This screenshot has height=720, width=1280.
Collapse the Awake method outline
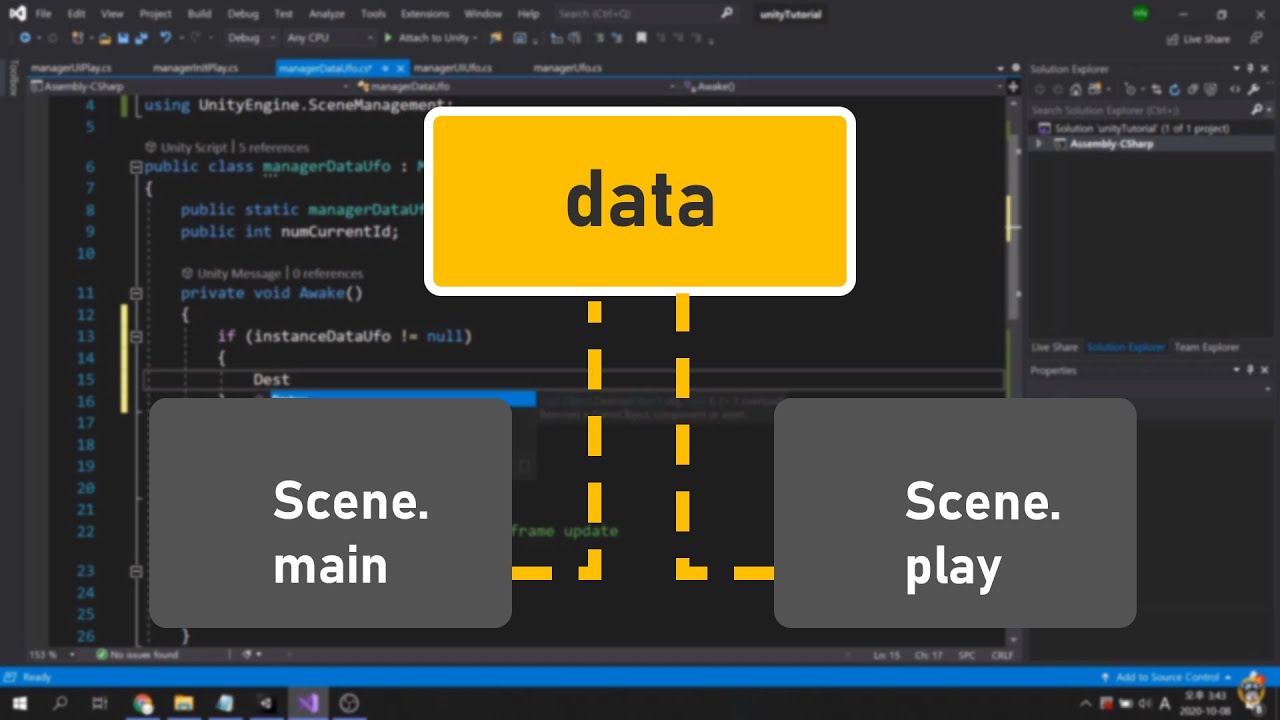tap(136, 294)
